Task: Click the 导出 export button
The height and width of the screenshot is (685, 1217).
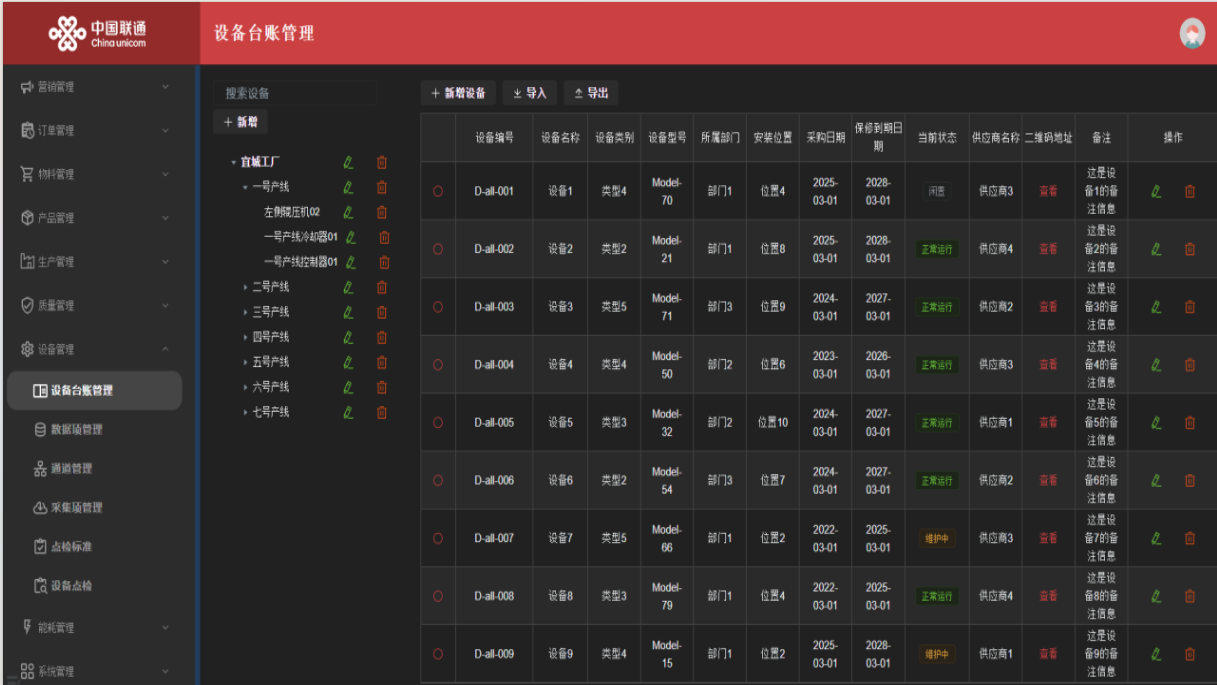Action: [590, 93]
